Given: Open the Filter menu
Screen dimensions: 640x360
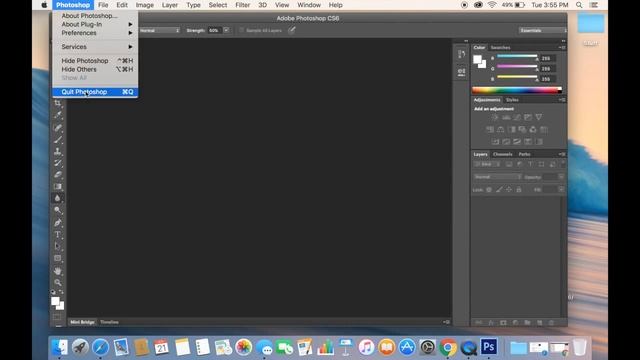Looking at the screenshot, I should pyautogui.click(x=242, y=5).
